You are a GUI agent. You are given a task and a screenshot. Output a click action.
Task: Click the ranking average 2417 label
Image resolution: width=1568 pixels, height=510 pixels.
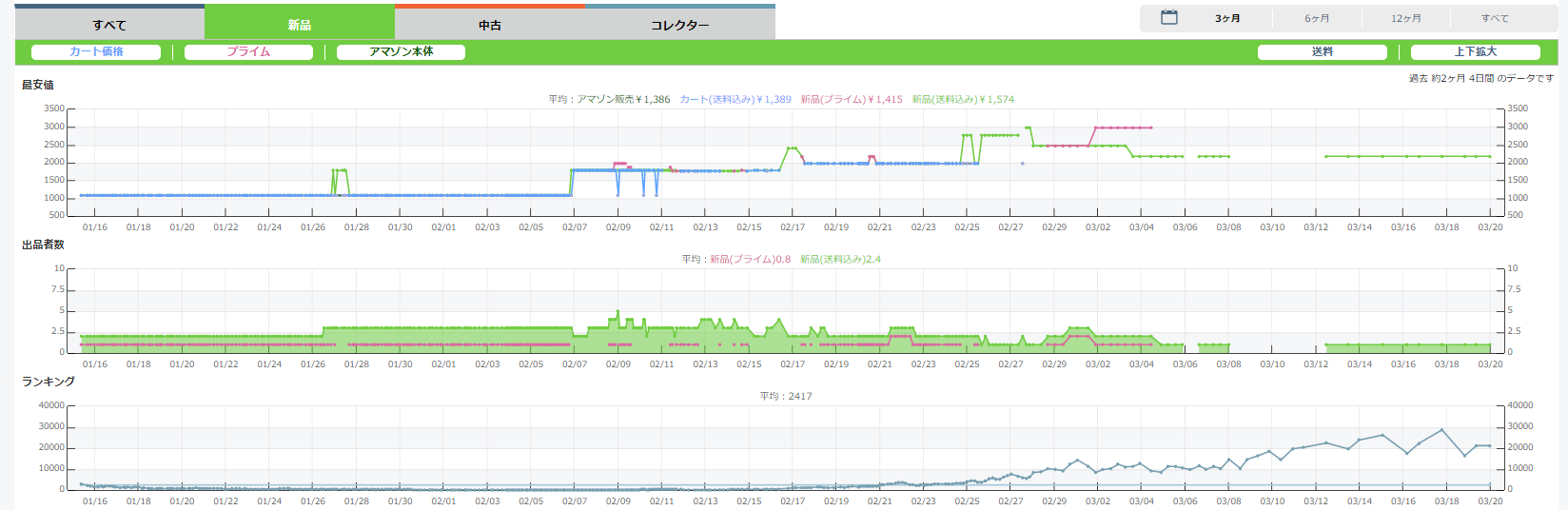pos(786,396)
